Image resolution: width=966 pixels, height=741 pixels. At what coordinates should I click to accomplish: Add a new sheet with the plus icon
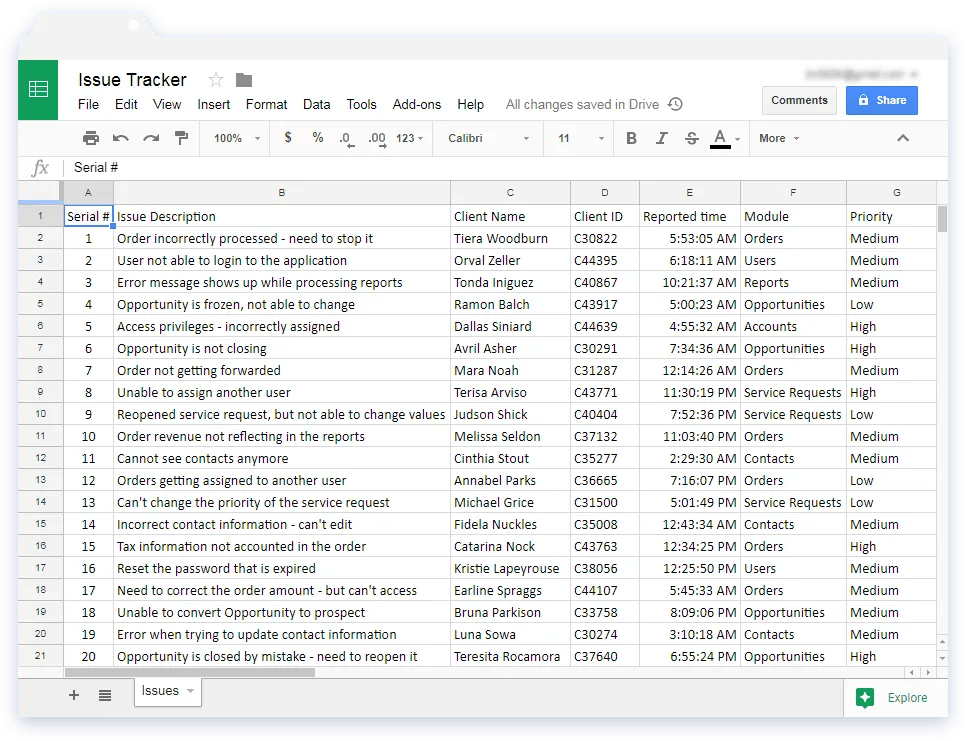tap(73, 694)
